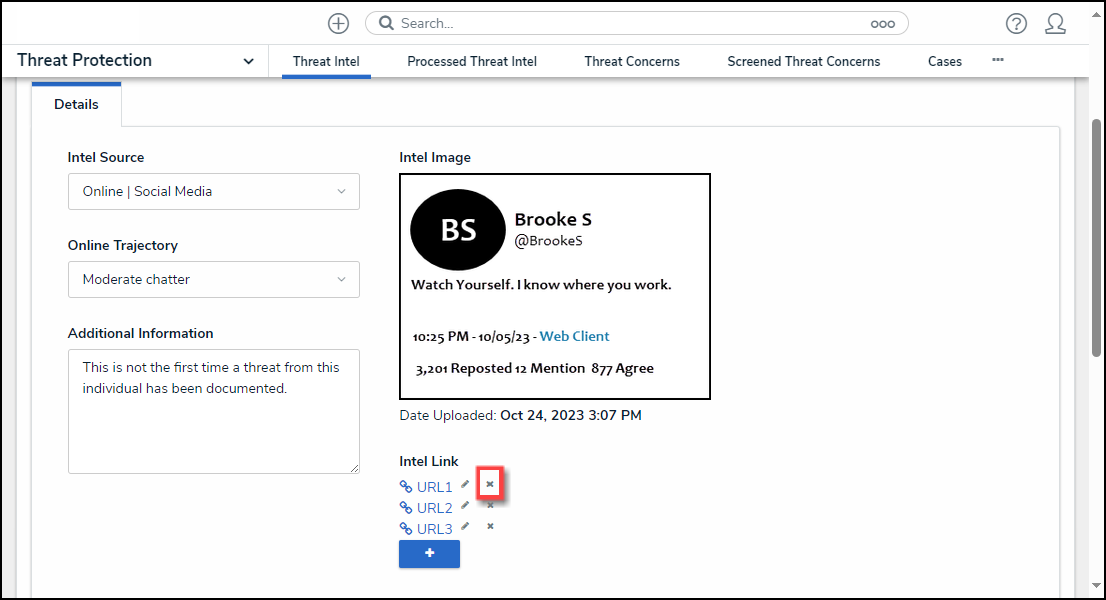Click the scrollbar down arrow
1106x600 pixels.
click(x=1096, y=585)
